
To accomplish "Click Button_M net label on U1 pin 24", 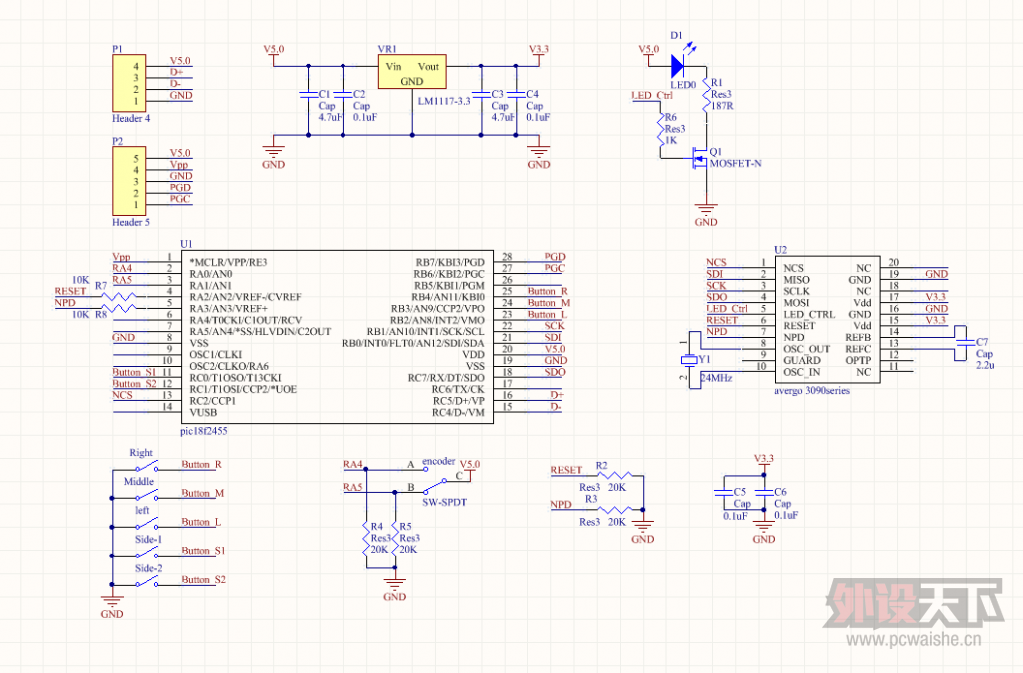I will click(x=549, y=303).
